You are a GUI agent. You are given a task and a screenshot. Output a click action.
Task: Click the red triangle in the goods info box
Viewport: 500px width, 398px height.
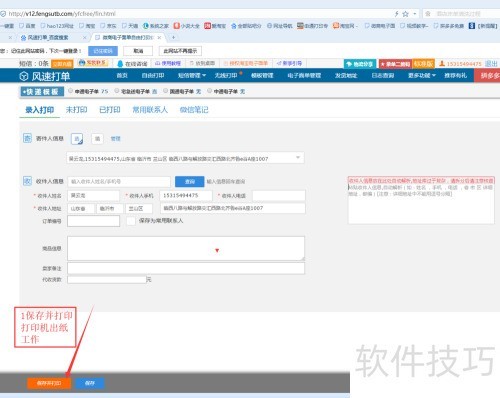pos(217,250)
